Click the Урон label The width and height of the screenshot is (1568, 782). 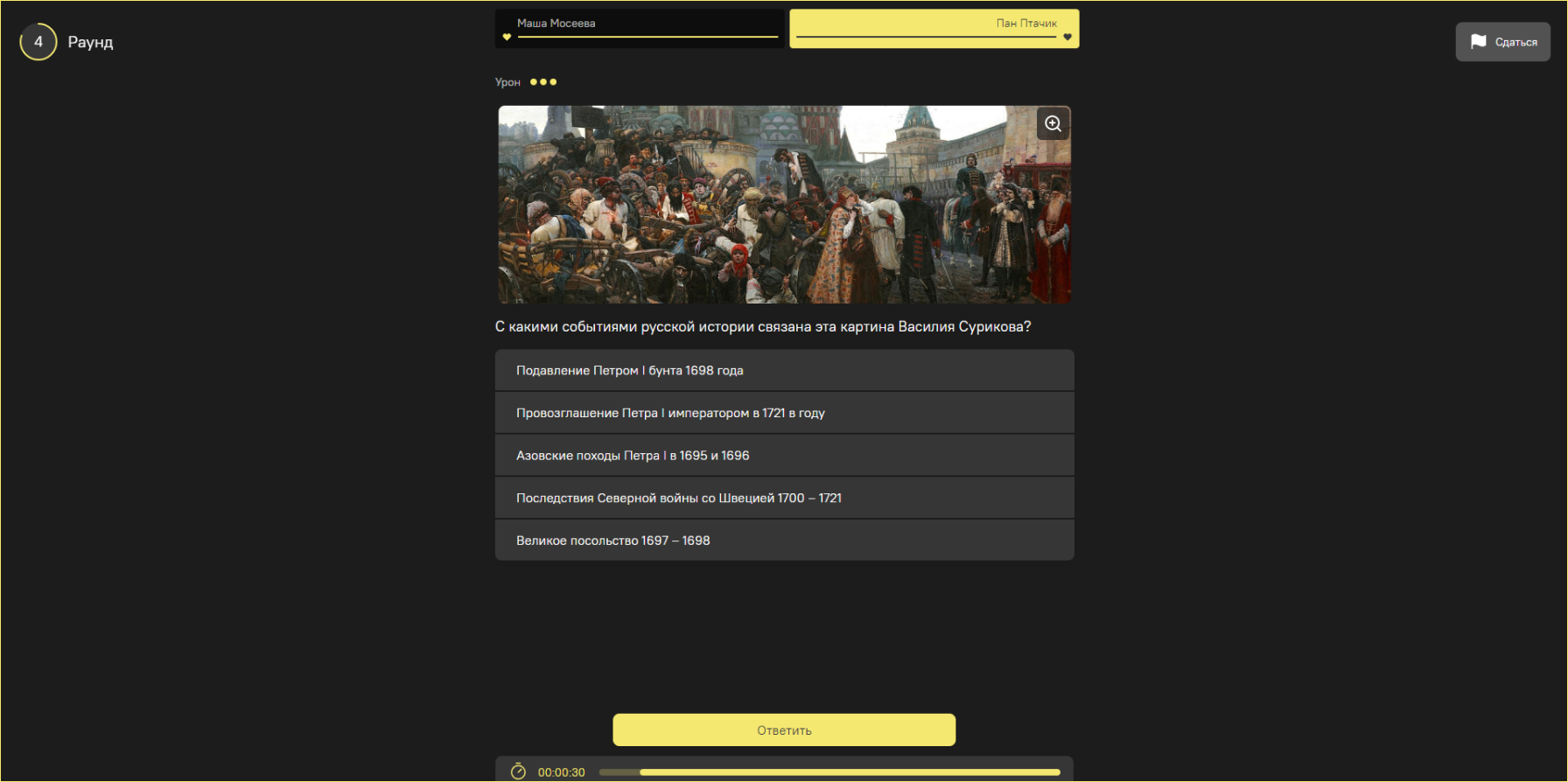[507, 82]
